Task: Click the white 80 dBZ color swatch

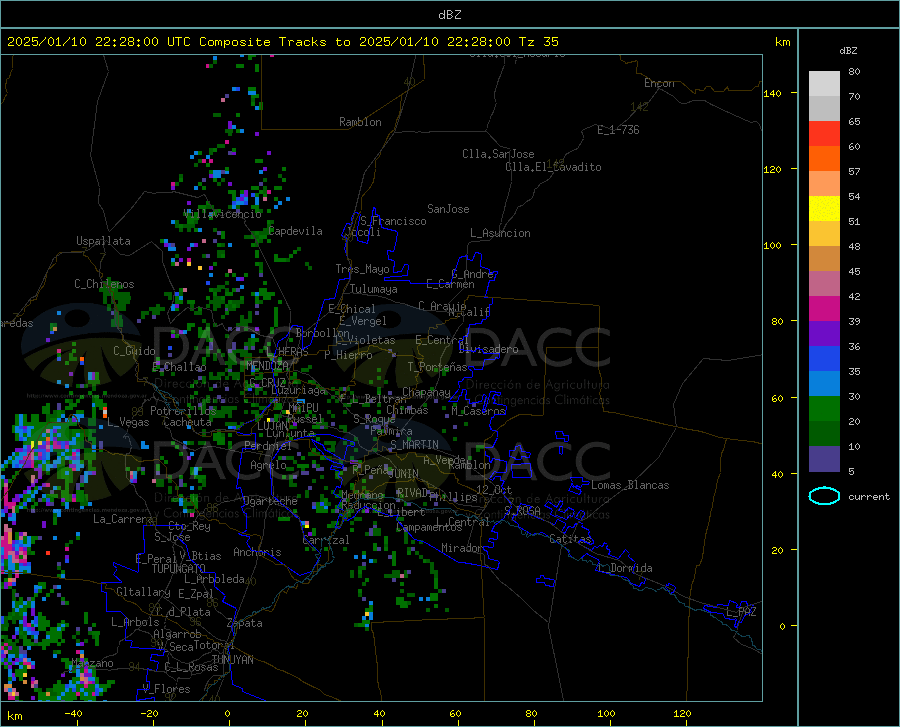Action: [x=824, y=84]
